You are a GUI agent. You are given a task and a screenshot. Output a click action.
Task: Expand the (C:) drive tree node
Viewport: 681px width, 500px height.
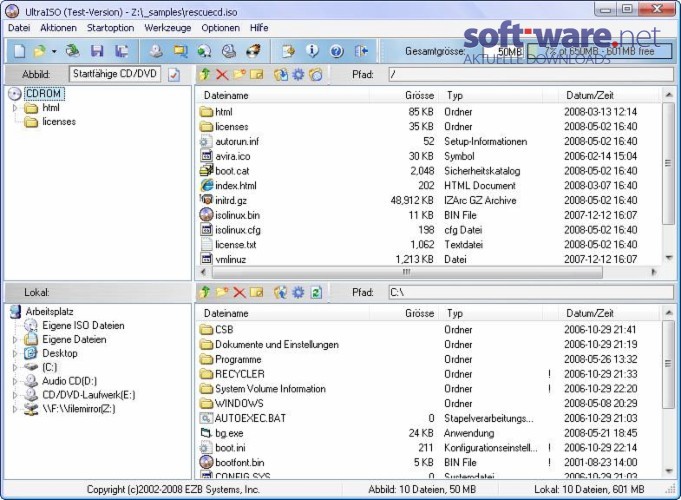coord(15,367)
